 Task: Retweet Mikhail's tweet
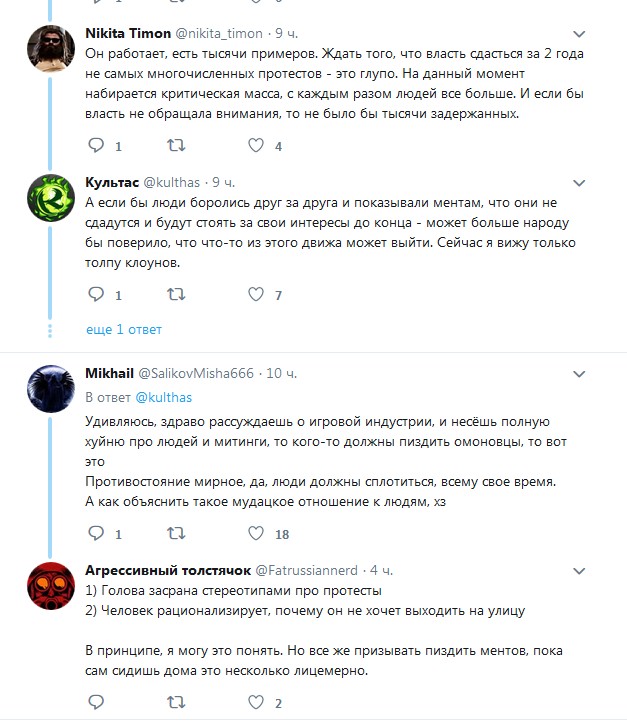(x=175, y=534)
